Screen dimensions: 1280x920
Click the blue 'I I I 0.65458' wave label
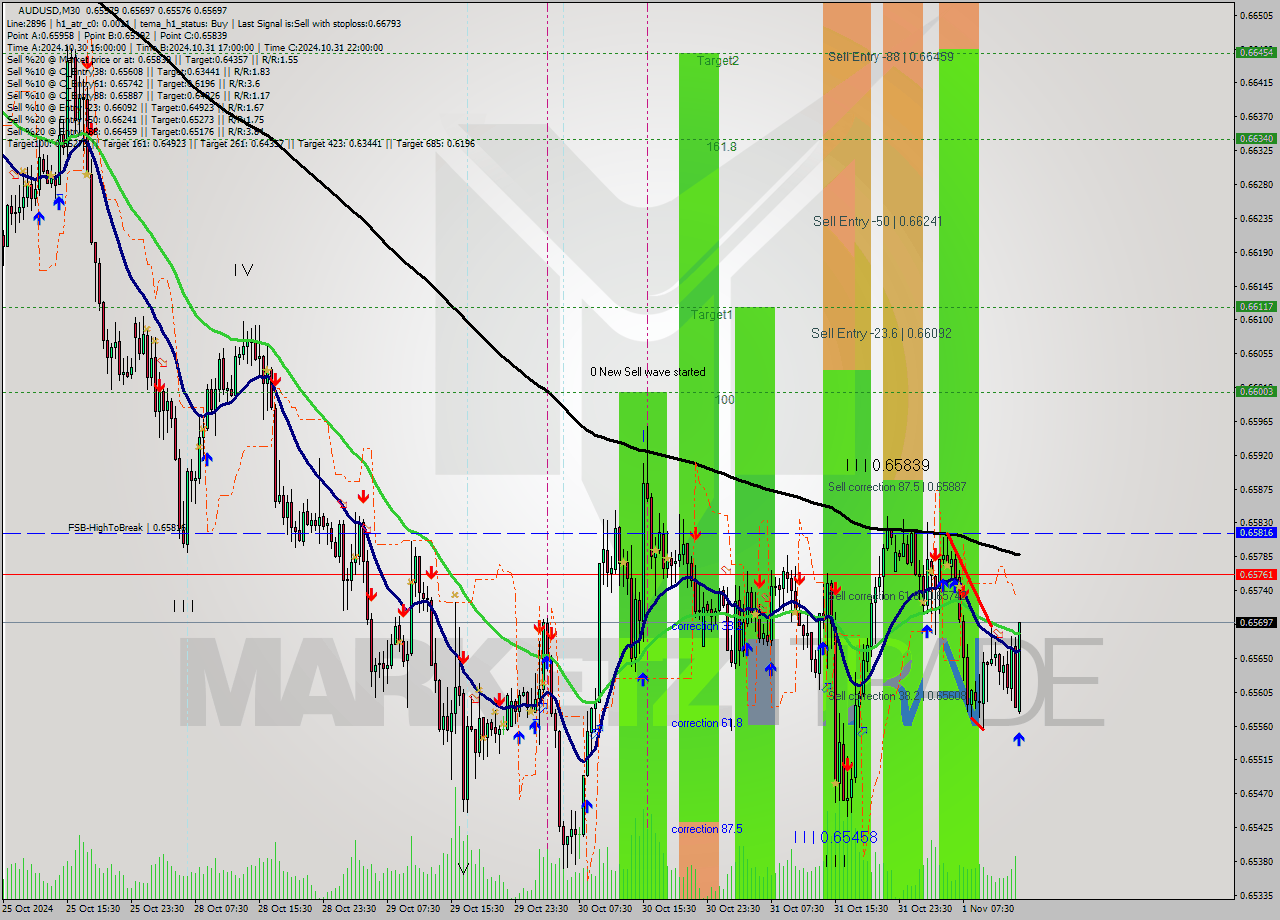836,837
